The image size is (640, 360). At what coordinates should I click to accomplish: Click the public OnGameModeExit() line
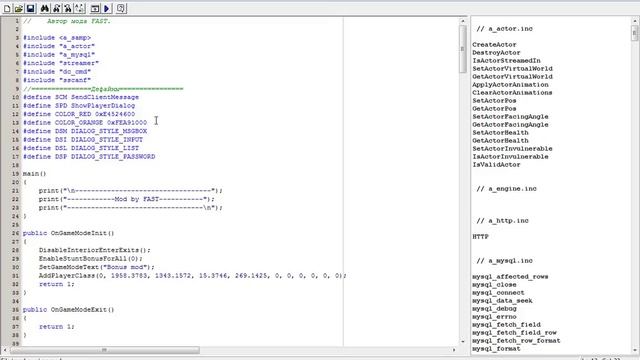click(69, 309)
